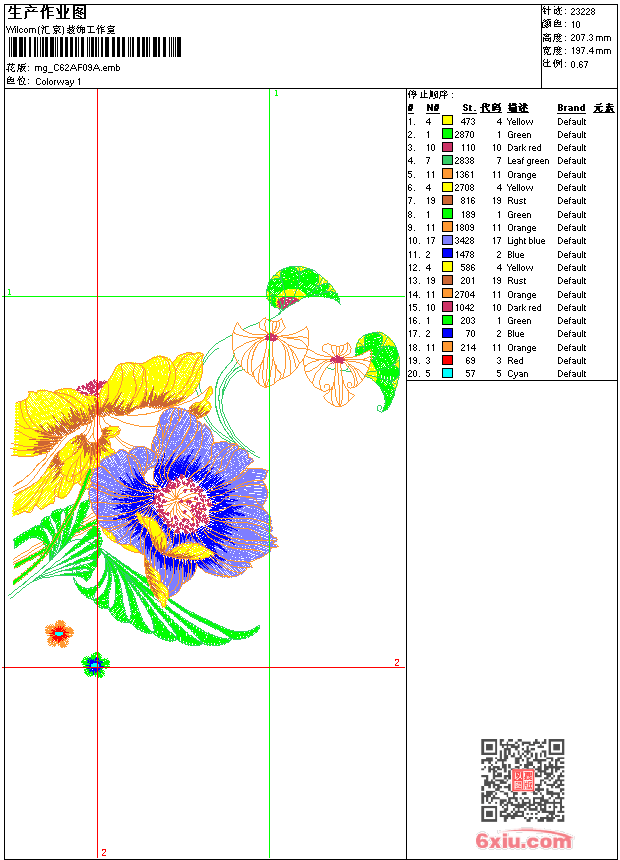Click the color count value 10
This screenshot has height=860, width=620.
click(x=576, y=25)
